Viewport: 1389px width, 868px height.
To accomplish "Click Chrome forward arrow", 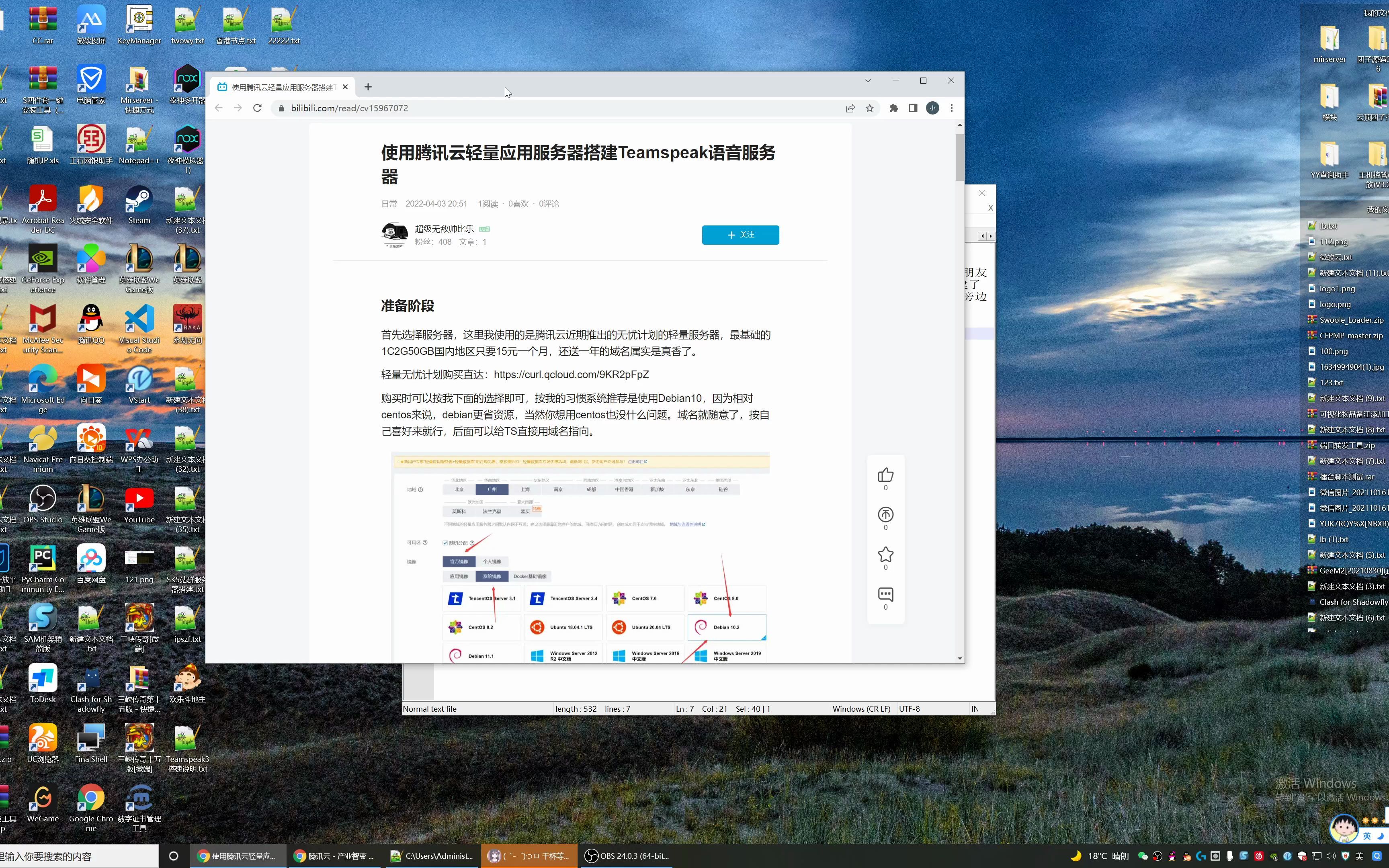I will click(238, 108).
